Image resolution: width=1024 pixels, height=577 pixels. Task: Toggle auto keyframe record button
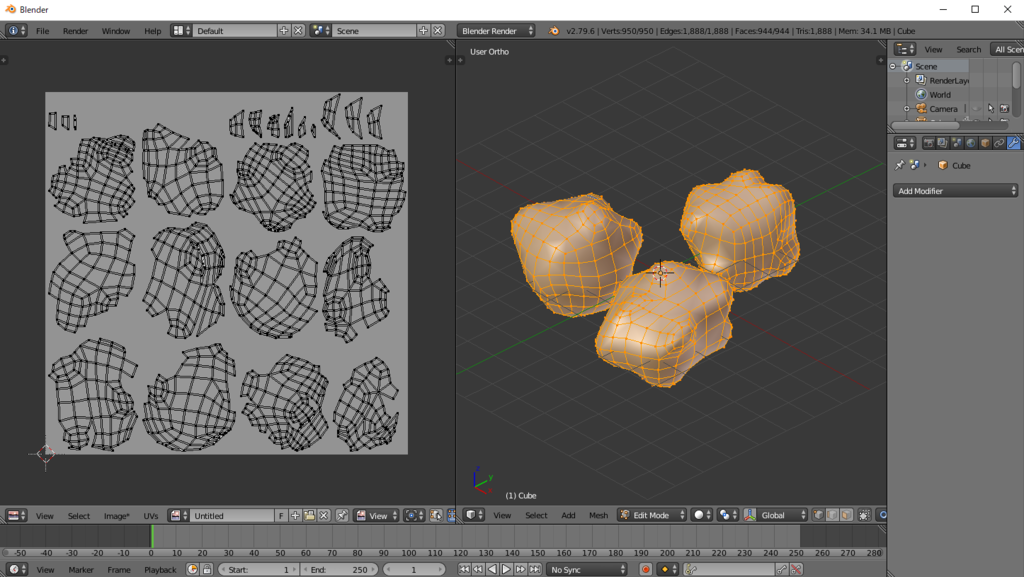(x=645, y=570)
